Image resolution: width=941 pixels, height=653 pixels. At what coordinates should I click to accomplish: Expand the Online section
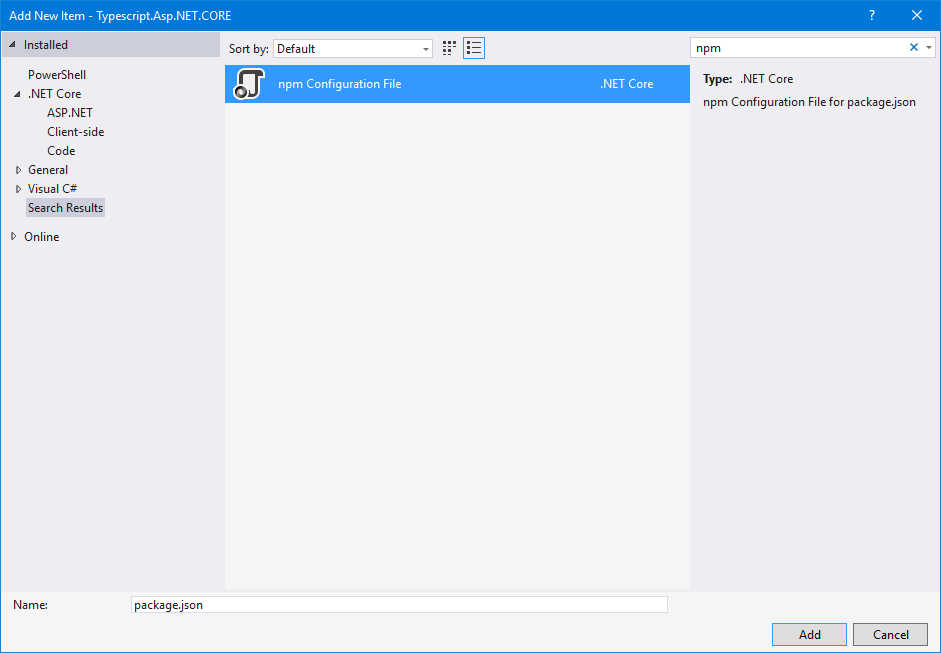click(x=14, y=236)
